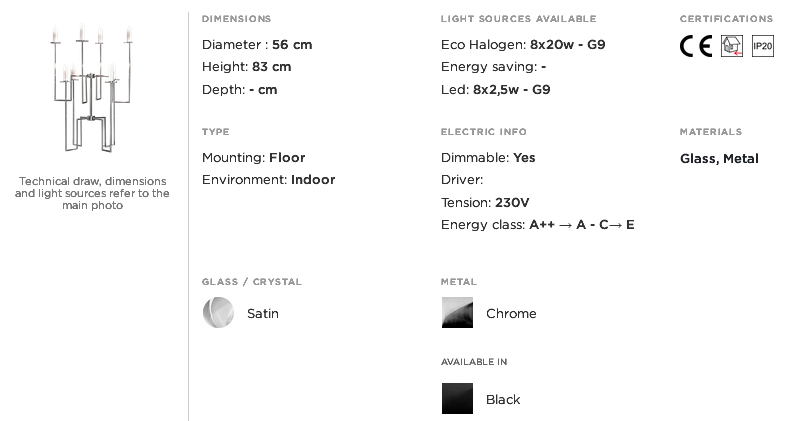Select the Chrome metal finish swatch
Image resolution: width=789 pixels, height=421 pixels.
[x=457, y=312]
